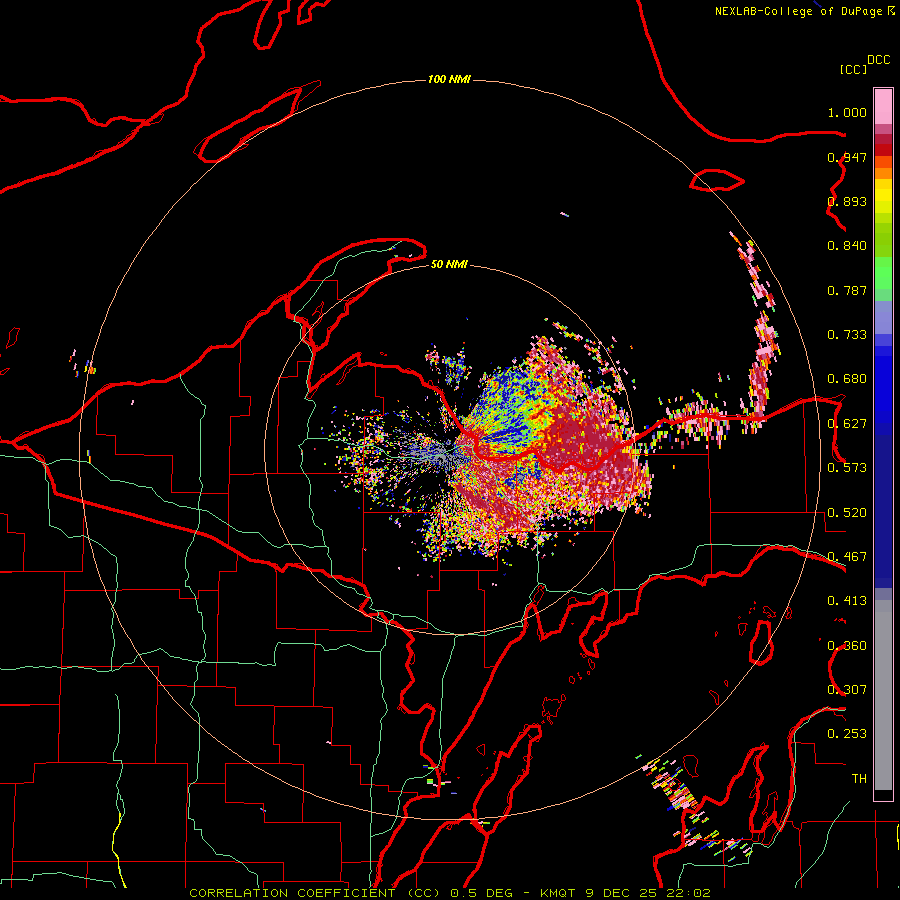Viewport: 900px width, 900px height.
Task: Select the 0.253 scale value
Action: (847, 734)
